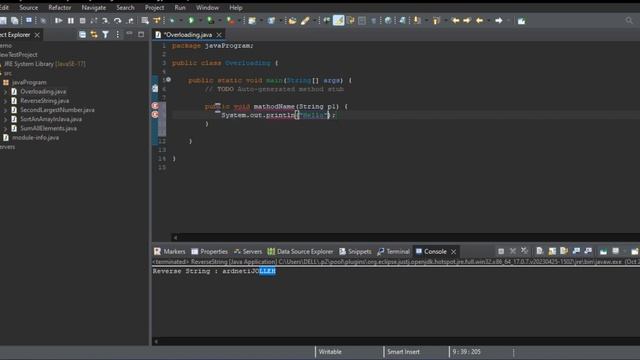
Task: Open the Run menu
Action: click(x=180, y=7)
